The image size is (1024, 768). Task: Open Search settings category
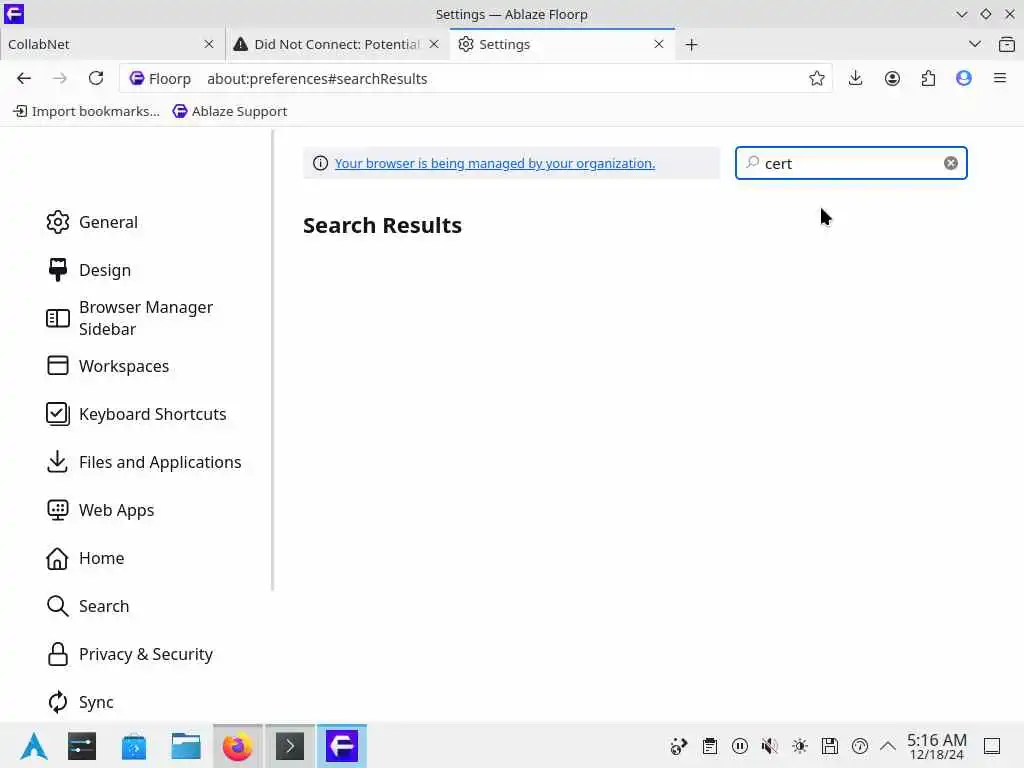point(88,606)
